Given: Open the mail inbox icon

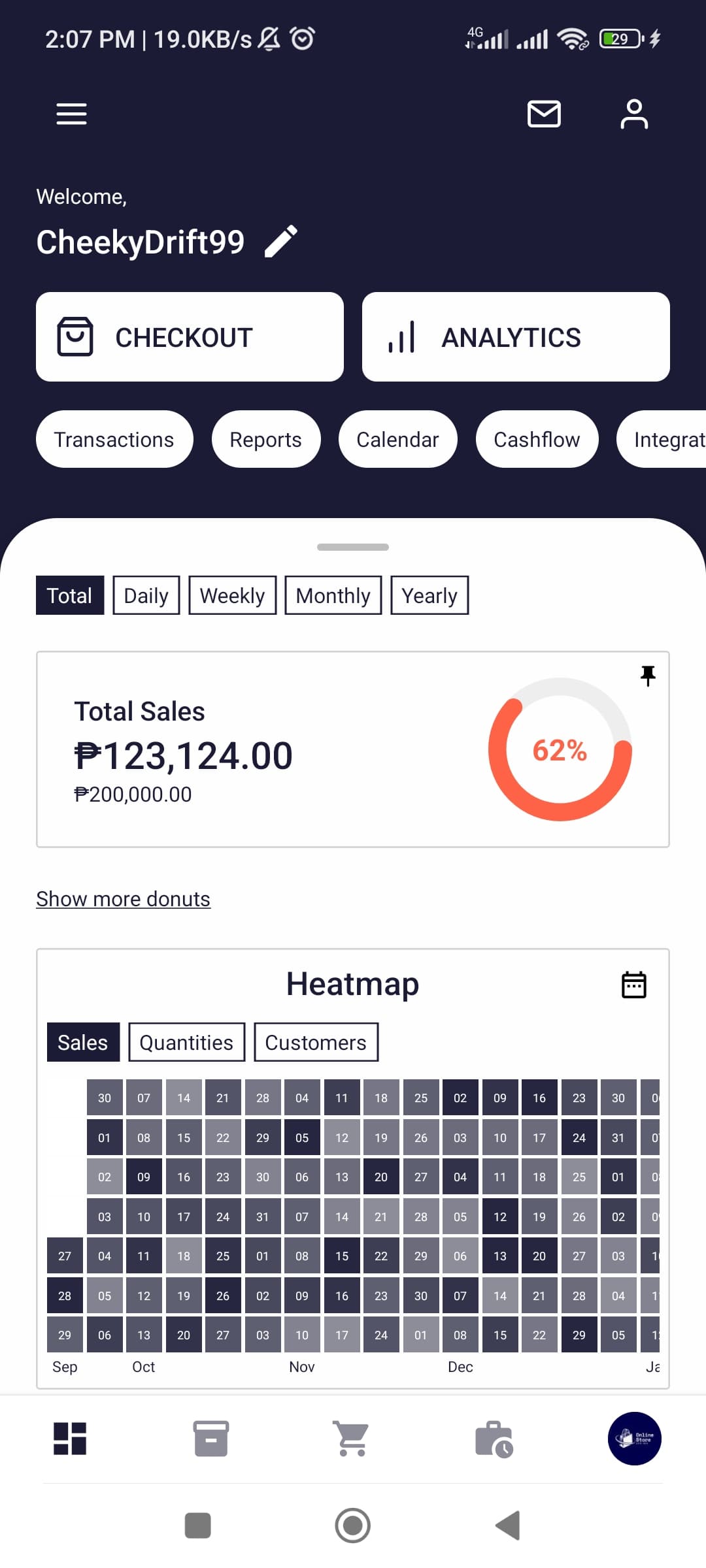Looking at the screenshot, I should [544, 114].
